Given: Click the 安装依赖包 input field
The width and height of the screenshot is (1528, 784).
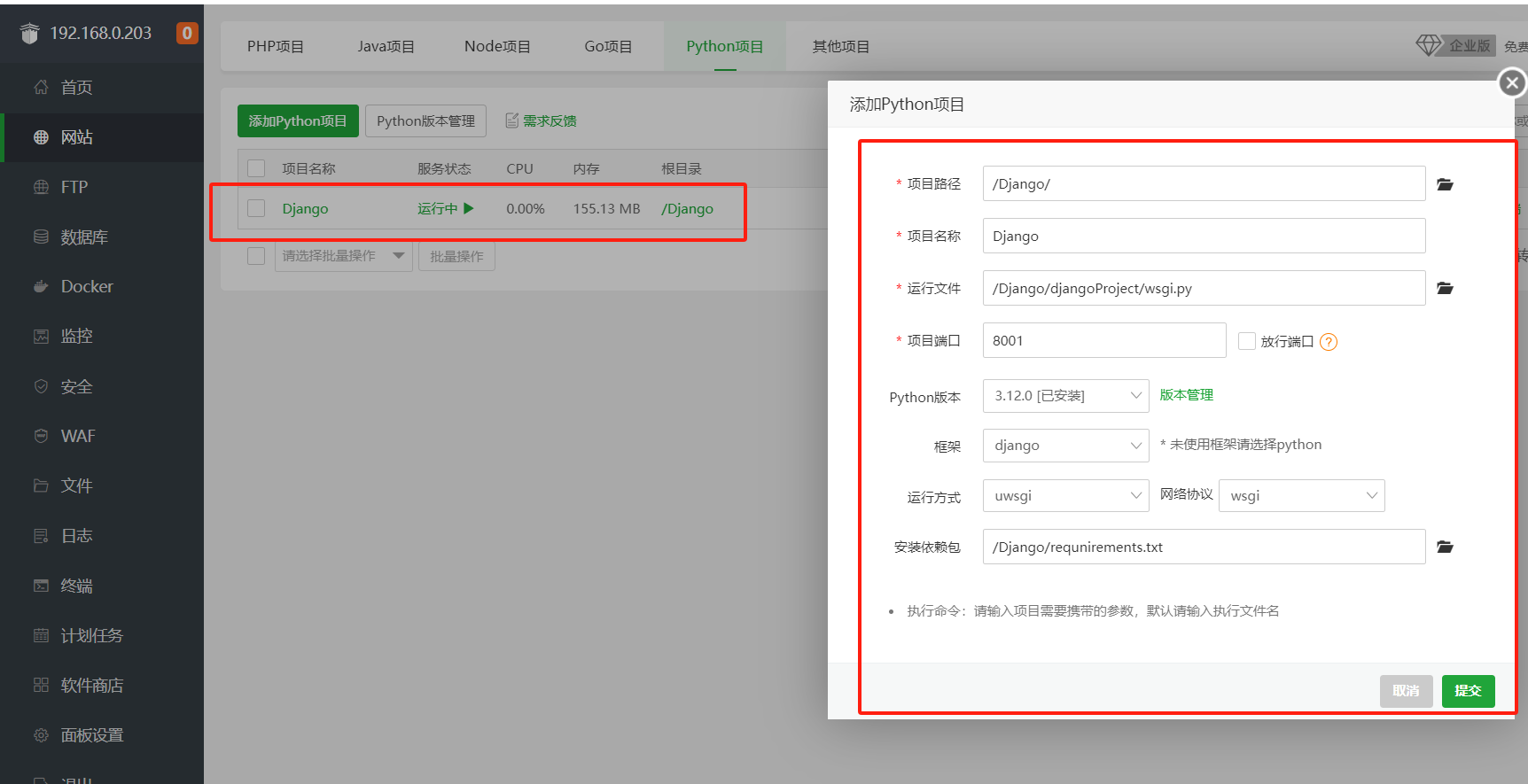Looking at the screenshot, I should pyautogui.click(x=1204, y=547).
